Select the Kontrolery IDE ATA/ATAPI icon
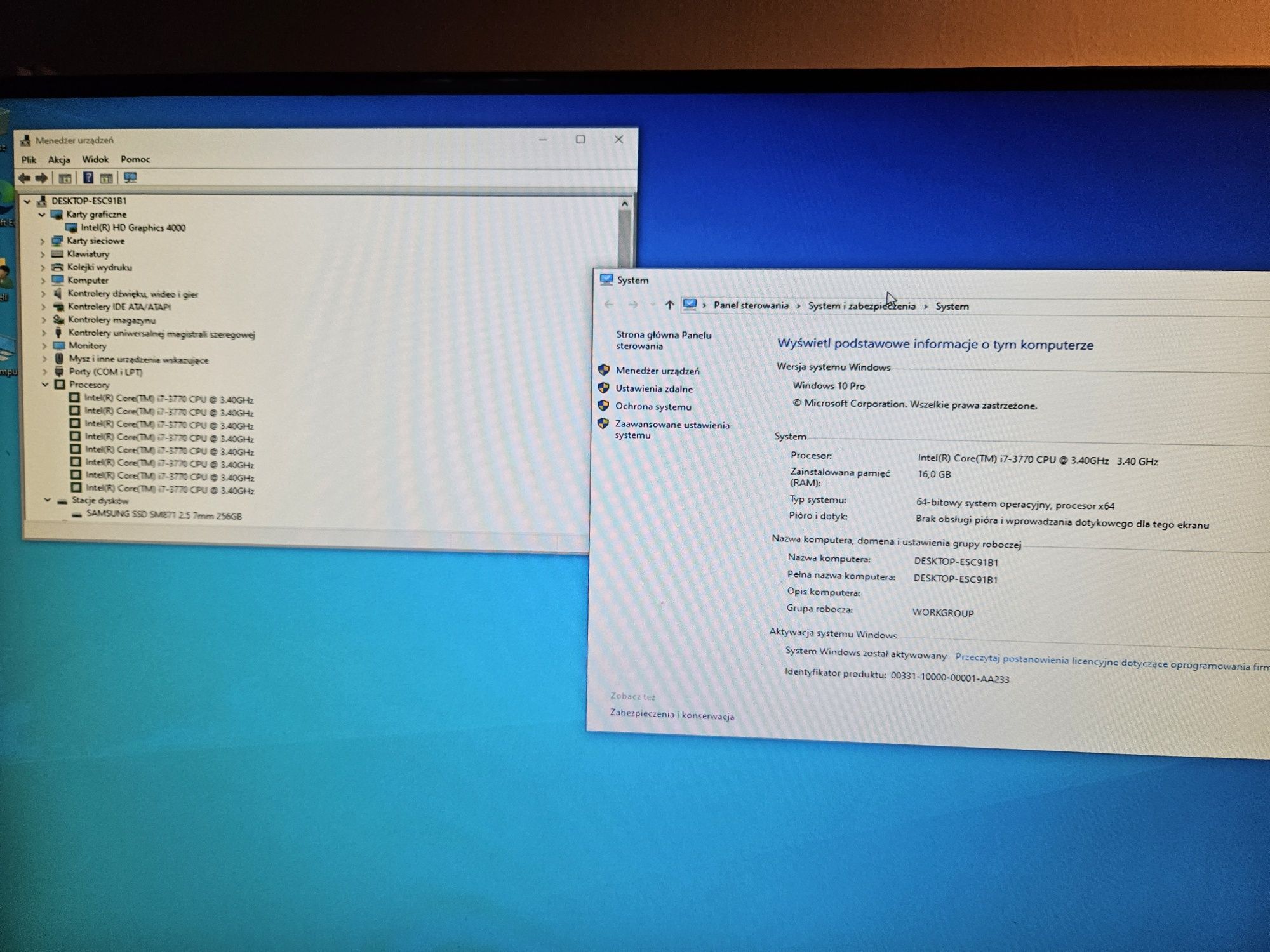 58,307
